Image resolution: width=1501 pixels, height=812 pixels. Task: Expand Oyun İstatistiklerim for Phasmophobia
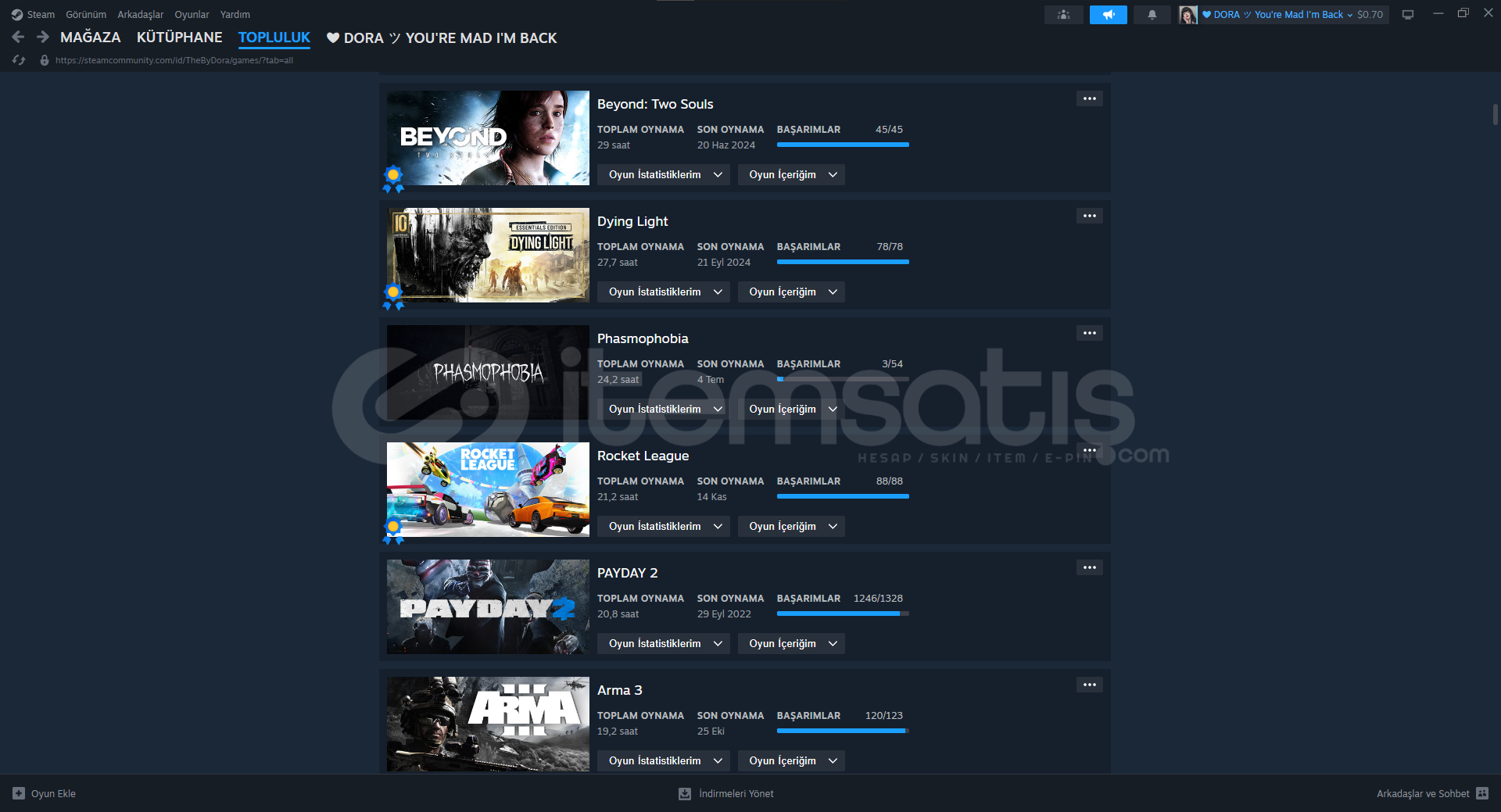click(x=664, y=409)
